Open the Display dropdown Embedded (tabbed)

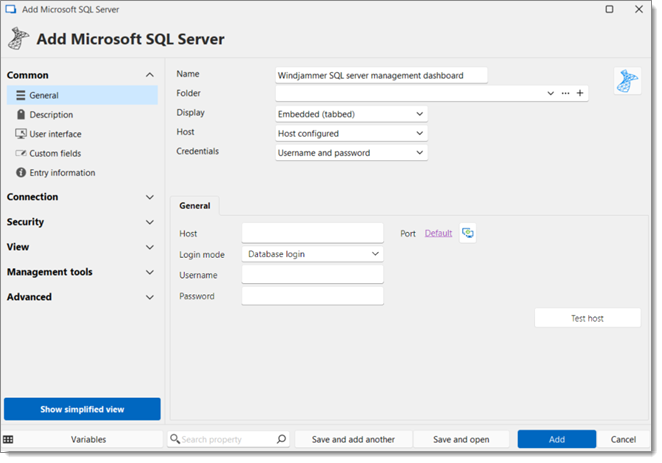coord(351,114)
